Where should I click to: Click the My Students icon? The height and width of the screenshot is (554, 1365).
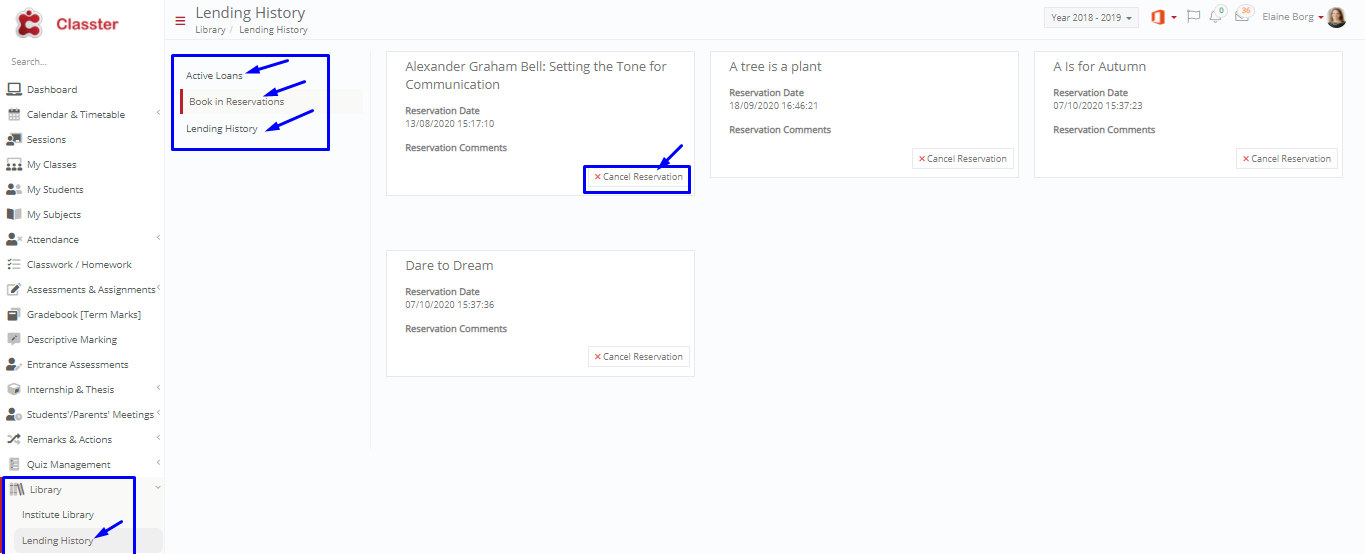point(14,190)
